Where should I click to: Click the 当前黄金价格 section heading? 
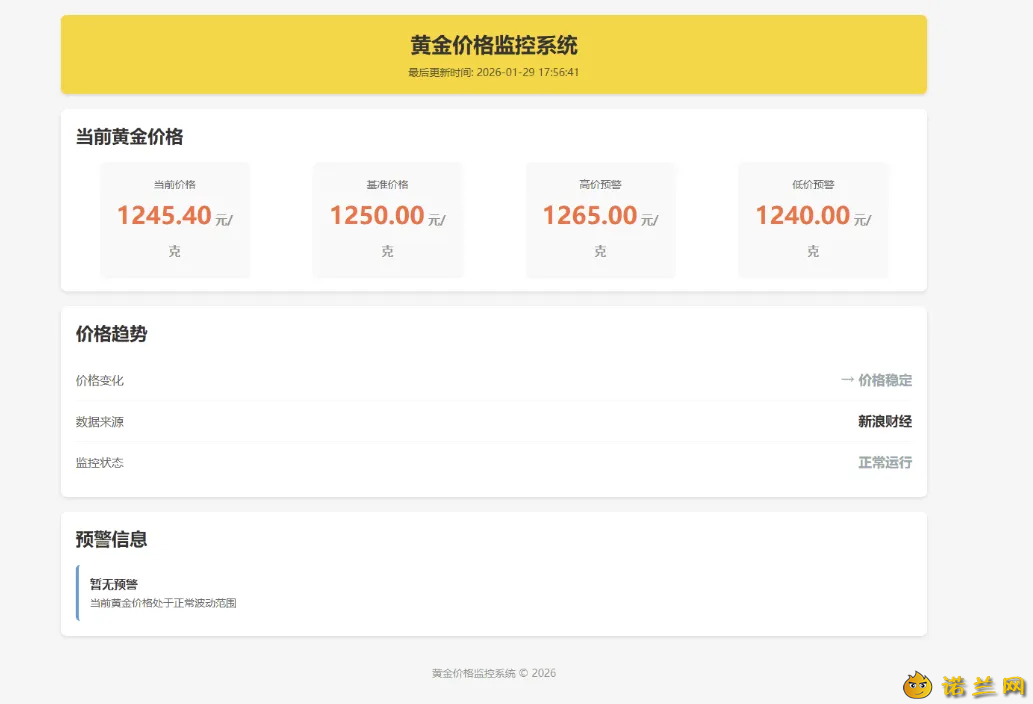point(129,137)
